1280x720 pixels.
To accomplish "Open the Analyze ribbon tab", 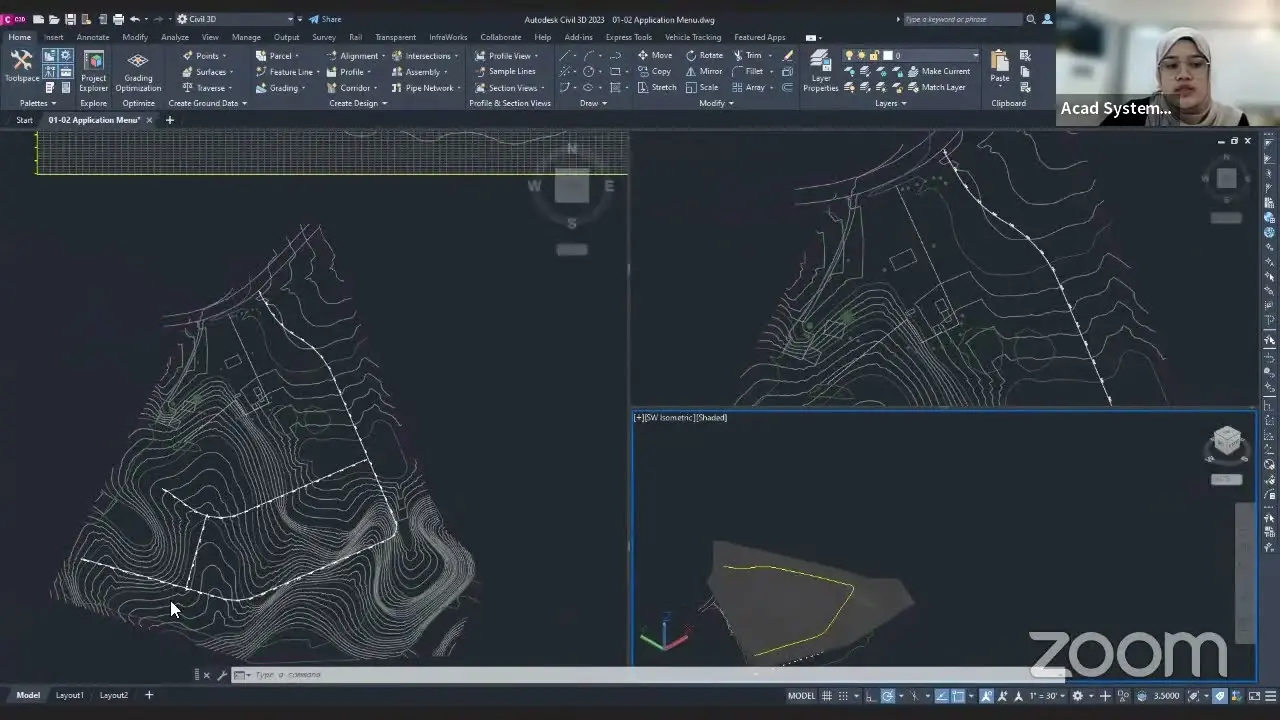I will coord(175,37).
